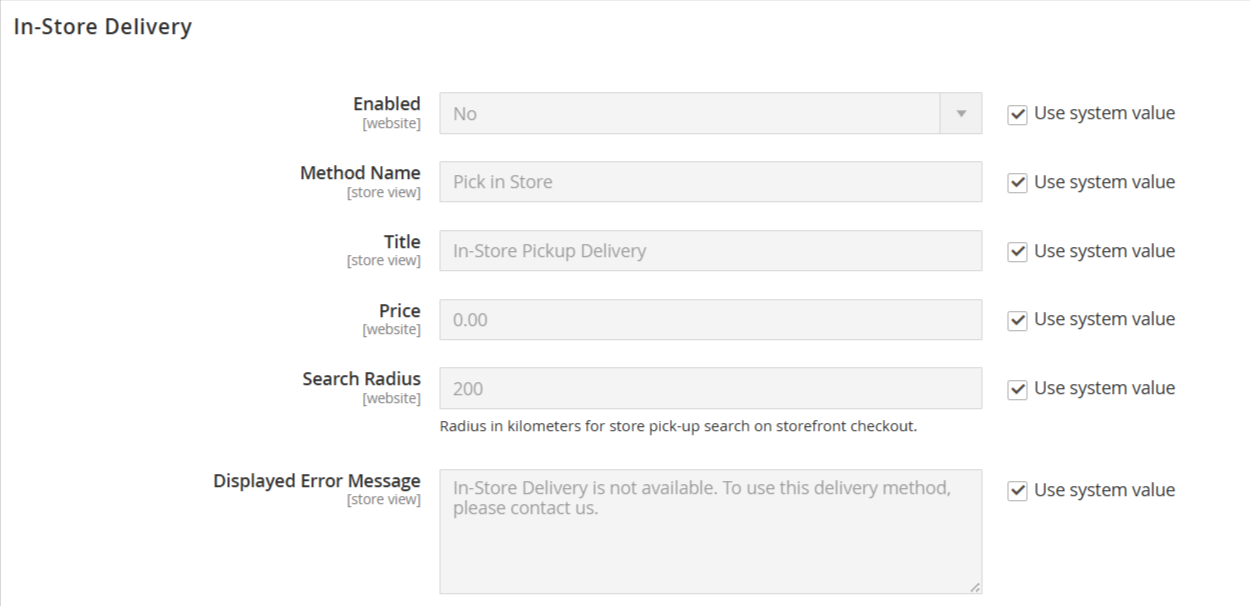Uncheck Use system value for Method Name
The width and height of the screenshot is (1250, 606).
tap(1017, 183)
